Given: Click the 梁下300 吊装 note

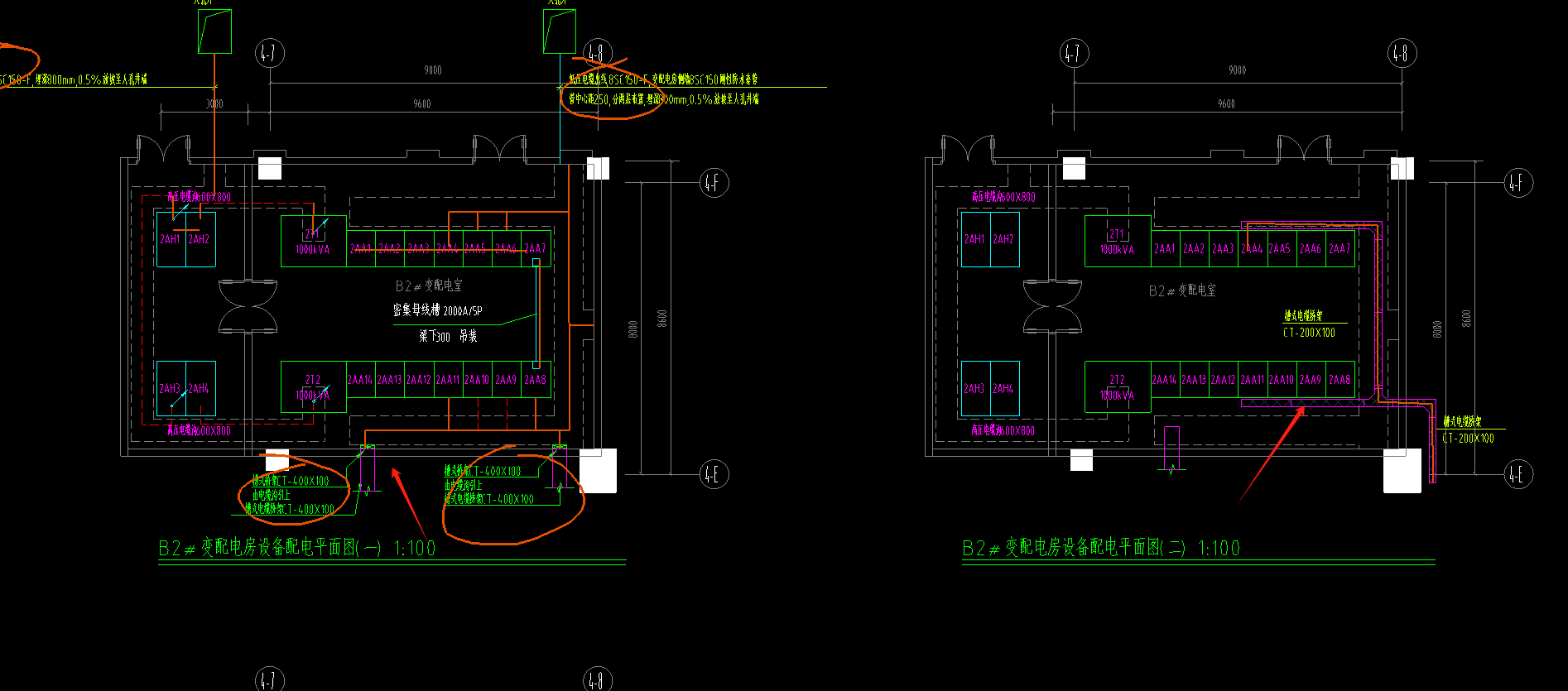Looking at the screenshot, I should pyautogui.click(x=448, y=336).
